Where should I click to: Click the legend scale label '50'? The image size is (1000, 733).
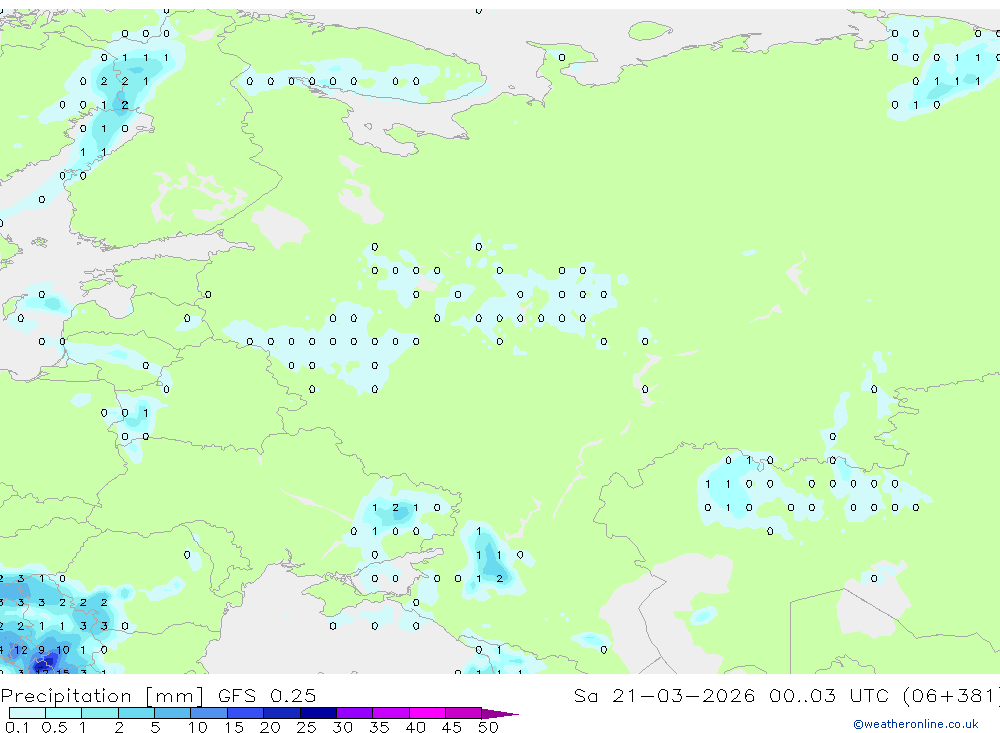tap(488, 727)
